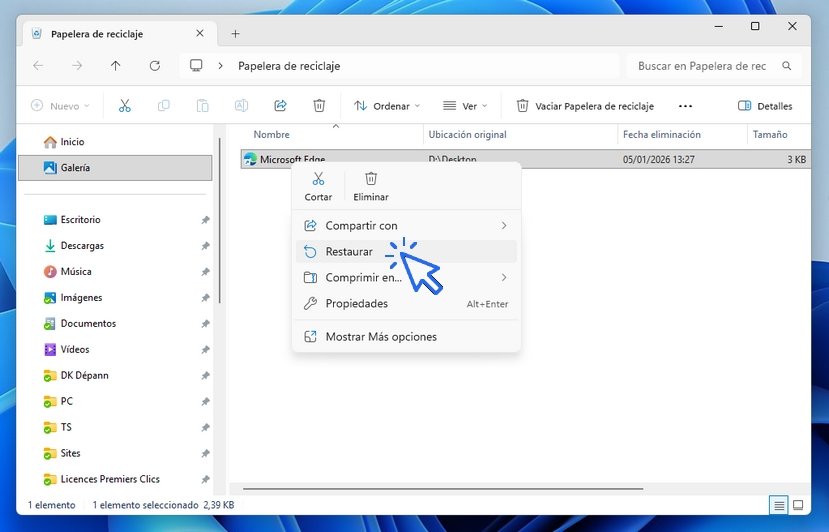Click the share icon in the toolbar
The width and height of the screenshot is (829, 532).
click(x=281, y=106)
